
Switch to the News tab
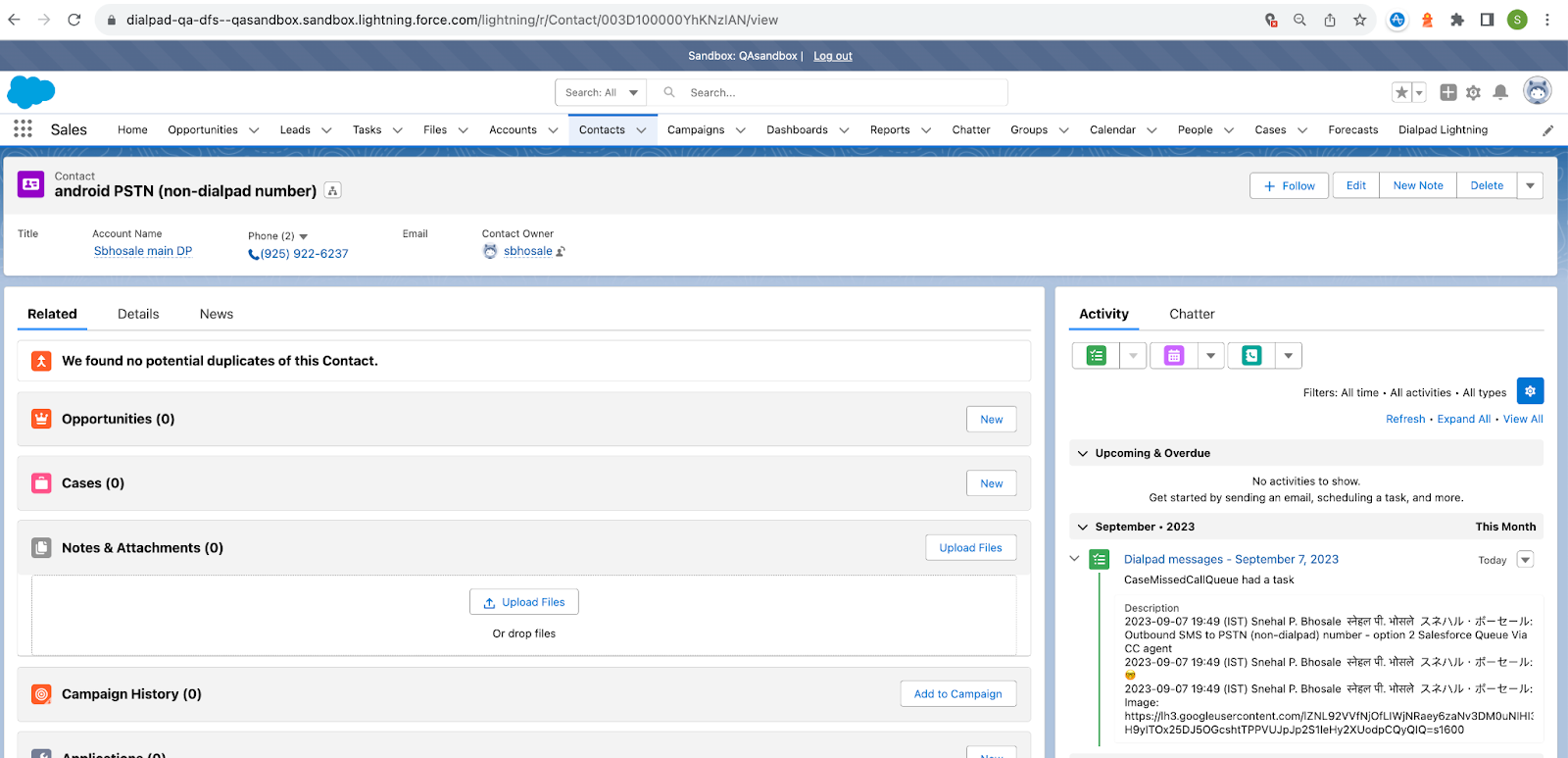[x=217, y=314]
